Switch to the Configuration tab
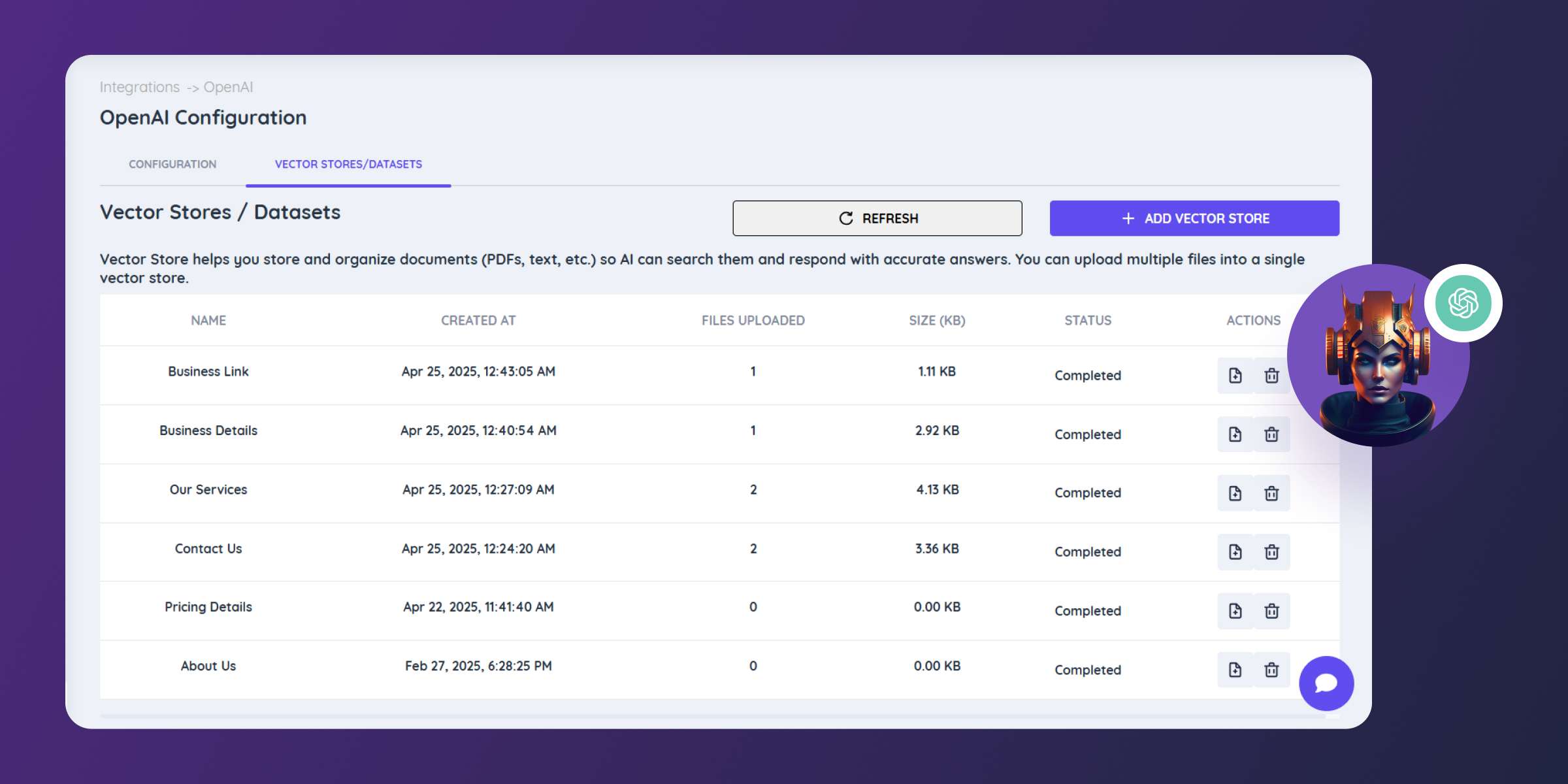This screenshot has height=784, width=1568. click(x=172, y=164)
